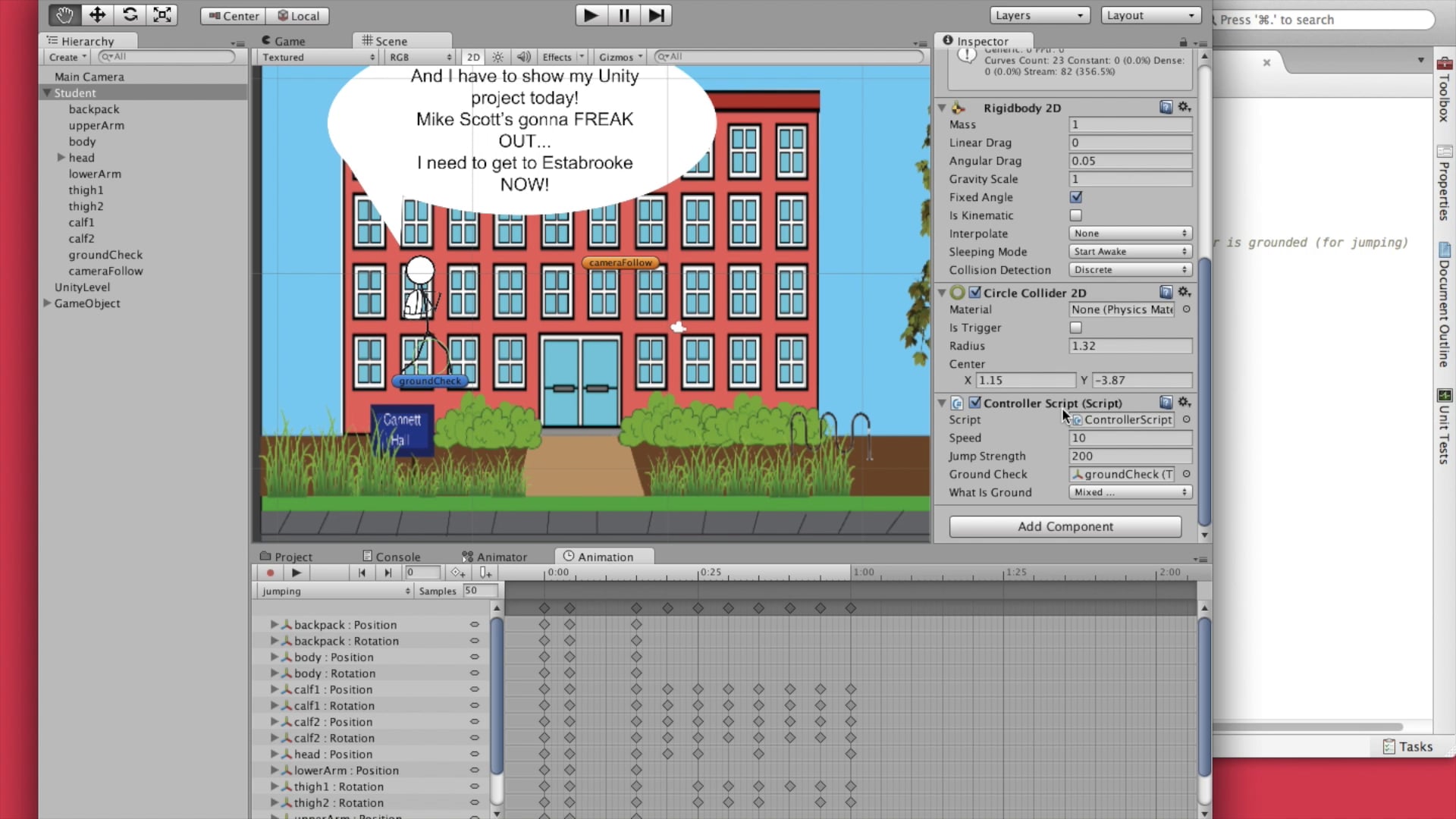Play the jumping animation clip
Image resolution: width=1456 pixels, height=819 pixels.
coord(297,573)
